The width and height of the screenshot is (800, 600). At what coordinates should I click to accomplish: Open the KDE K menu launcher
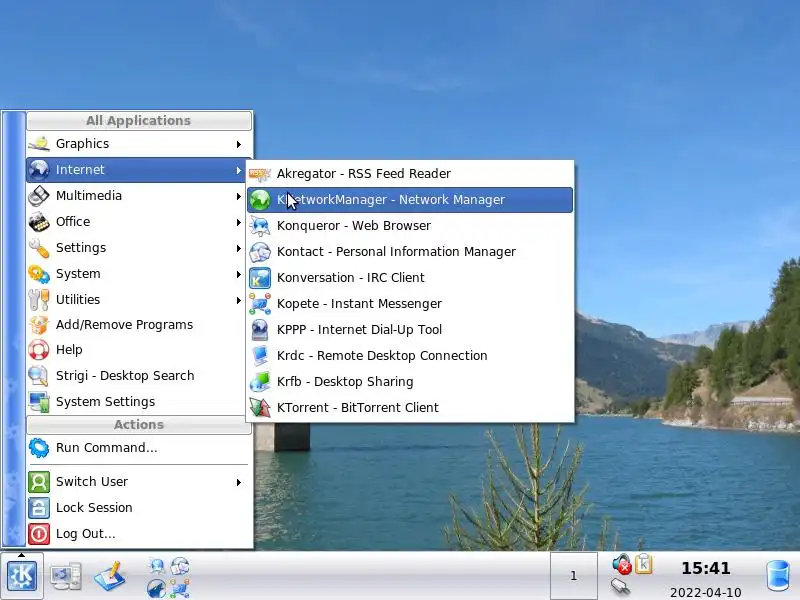click(x=21, y=576)
